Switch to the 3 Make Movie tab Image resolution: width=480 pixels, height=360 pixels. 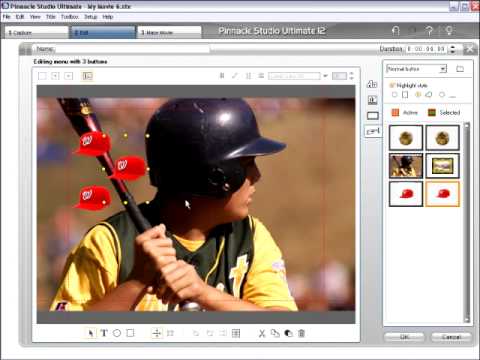pyautogui.click(x=170, y=32)
